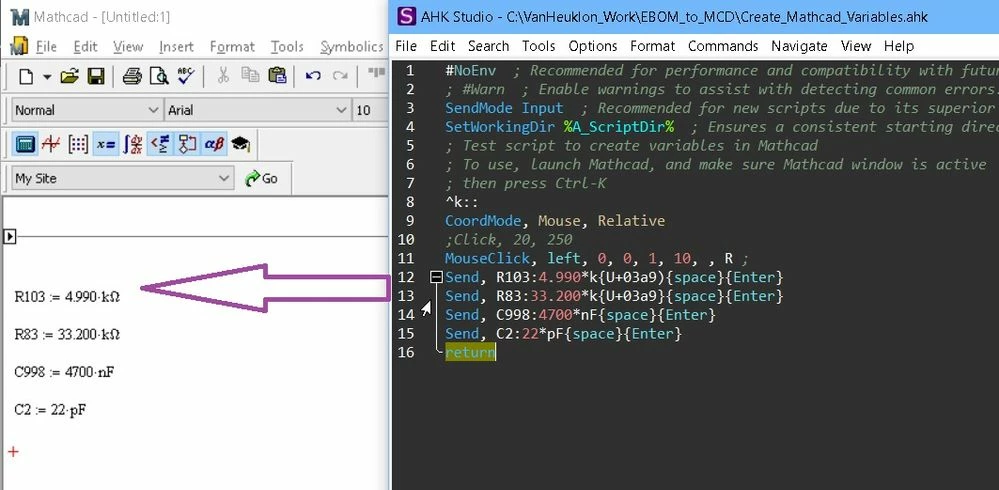Click the R103 := 4.990·kΩ equation
999x490 pixels.
(x=67, y=297)
